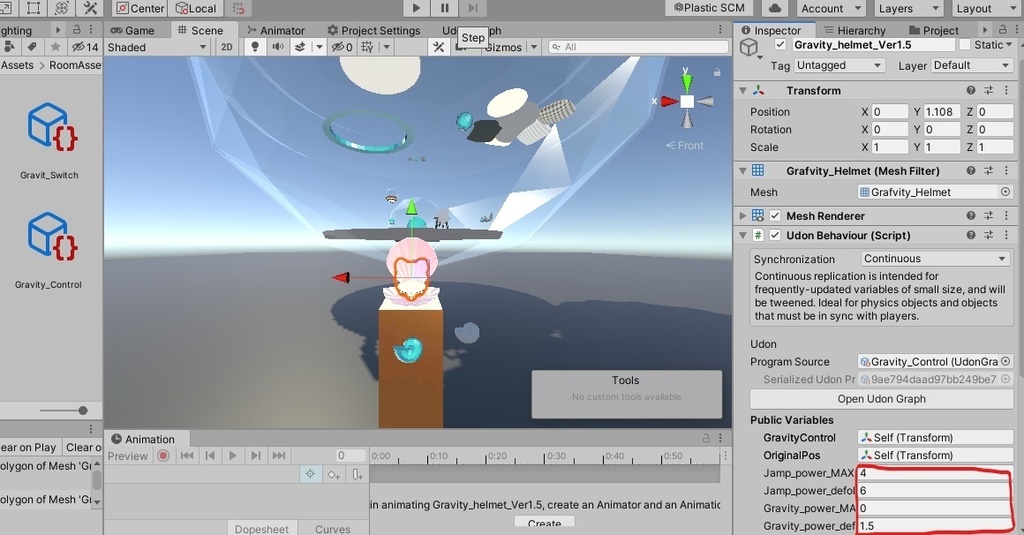Toggle project hidden packages count 14
Screen dimensions: 1024x535
coord(84,47)
